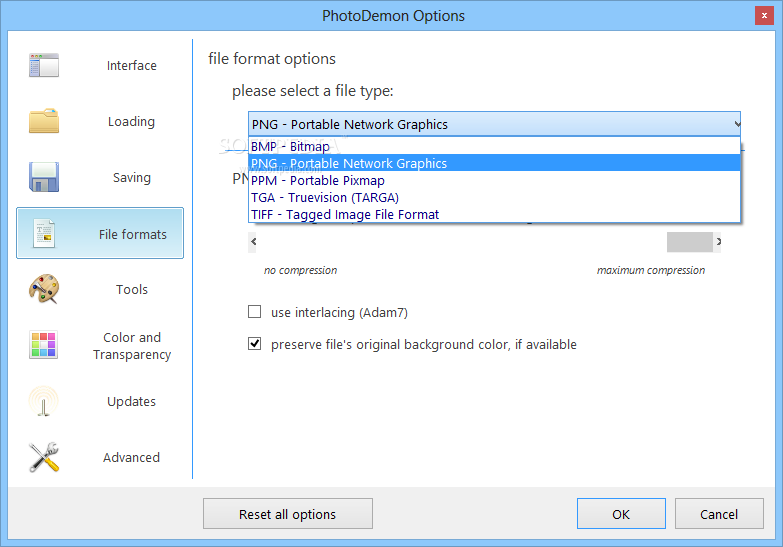The width and height of the screenshot is (783, 547).
Task: Select the Tools options section
Action: click(x=100, y=289)
